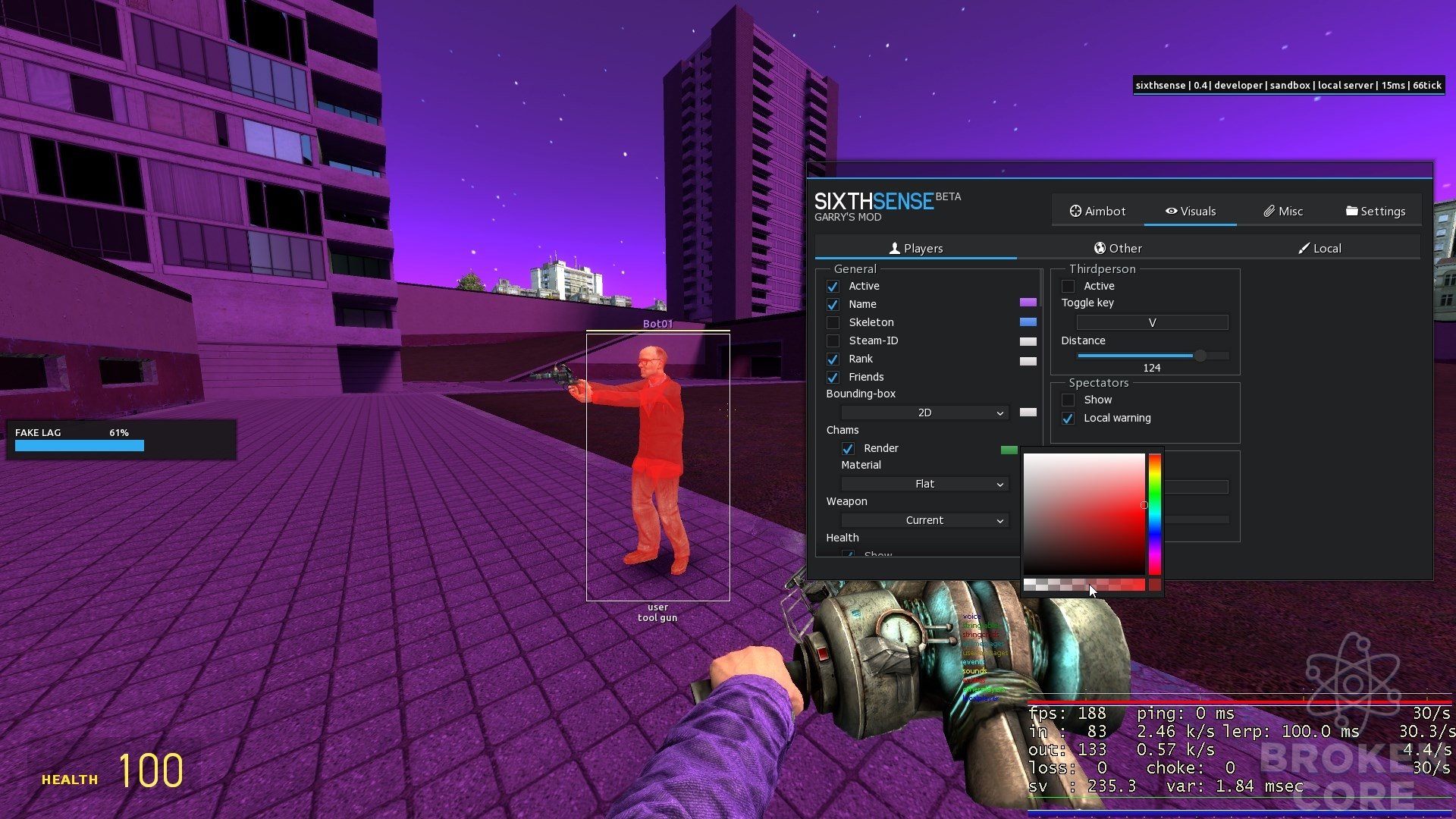
Task: Enable Thirdperson Active checkbox
Action: point(1068,287)
